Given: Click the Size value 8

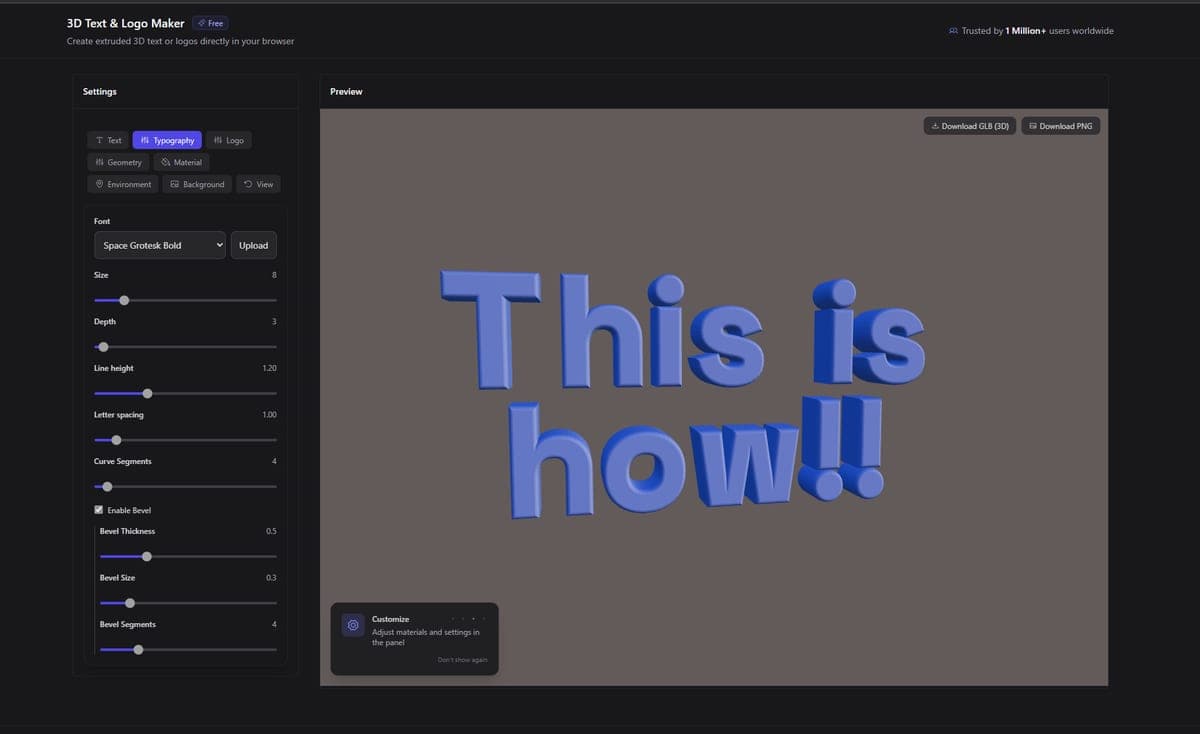Looking at the screenshot, I should [x=274, y=275].
